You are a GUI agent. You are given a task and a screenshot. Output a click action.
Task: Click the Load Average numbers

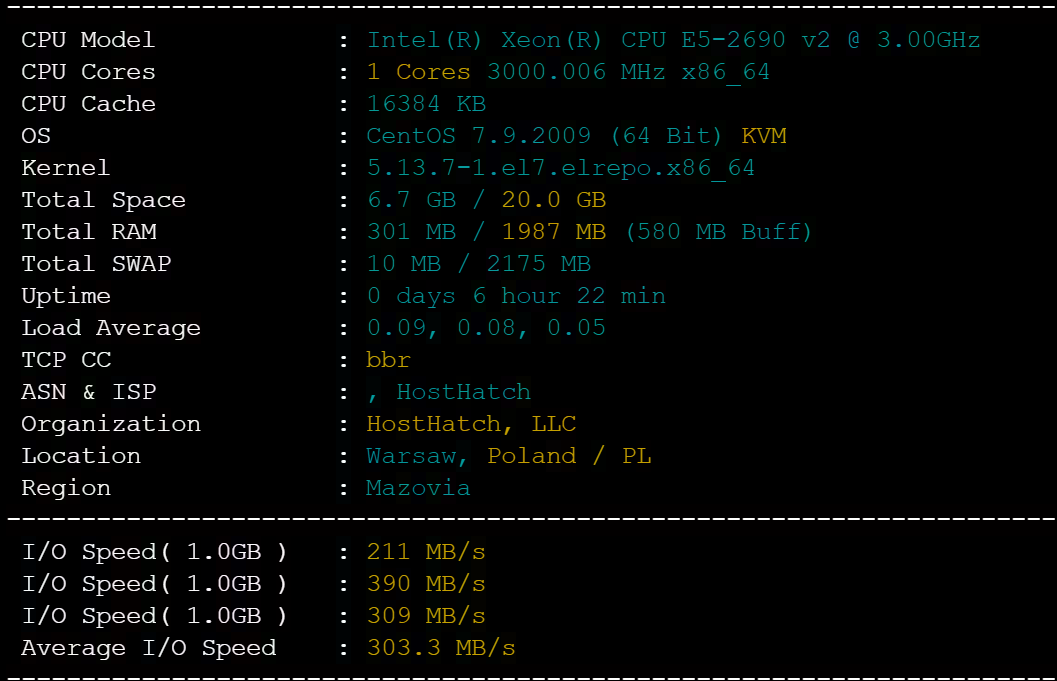486,328
